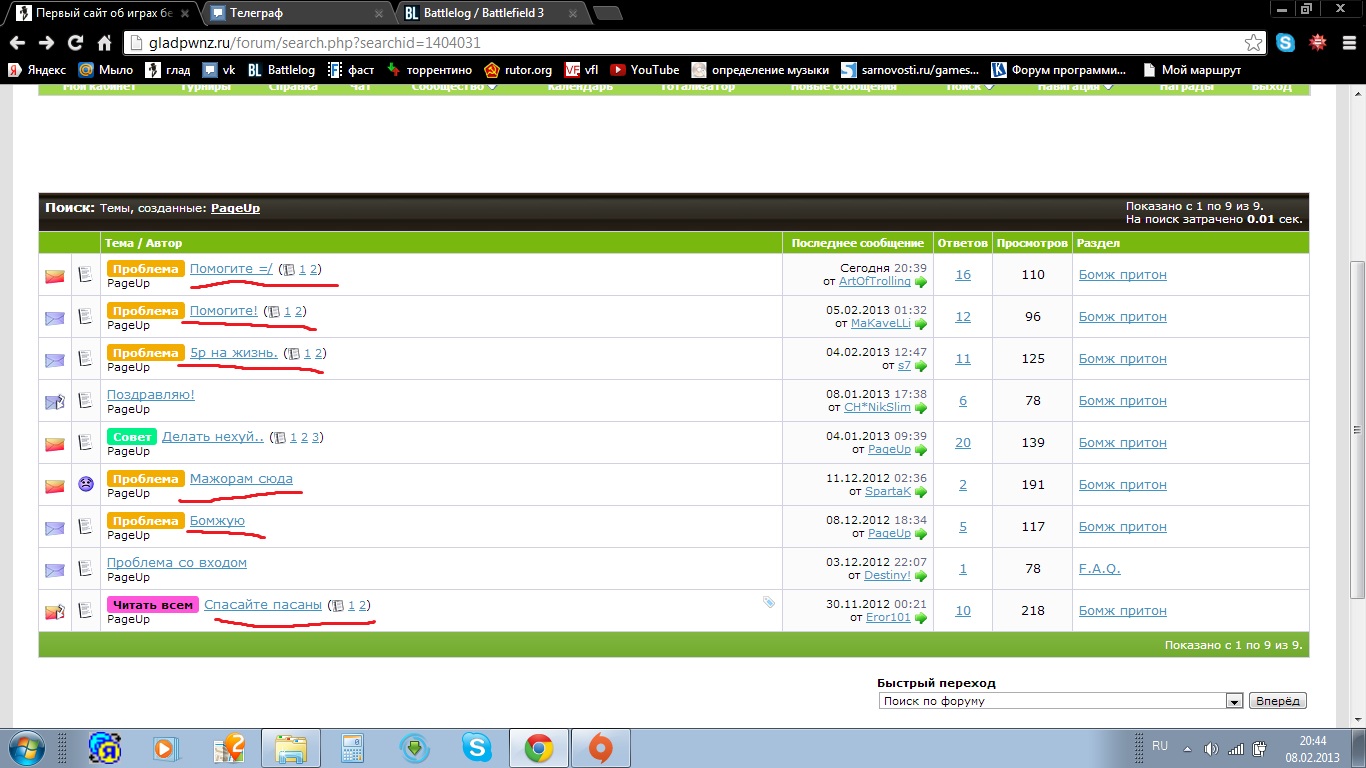Screen dimensions: 1366x768
Task: Click the green arrow beside Eror101
Action: point(921,618)
